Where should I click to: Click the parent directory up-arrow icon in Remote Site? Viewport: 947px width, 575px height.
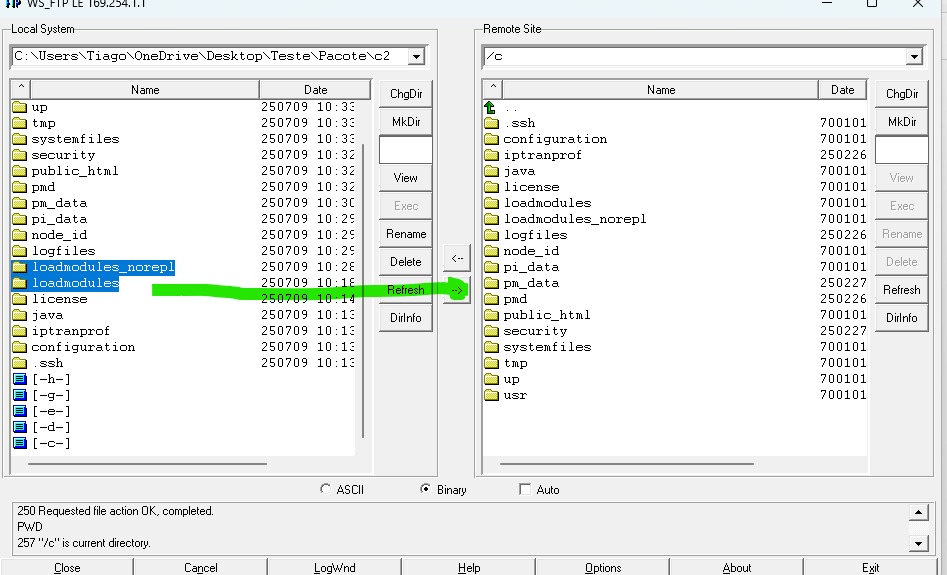pyautogui.click(x=491, y=107)
